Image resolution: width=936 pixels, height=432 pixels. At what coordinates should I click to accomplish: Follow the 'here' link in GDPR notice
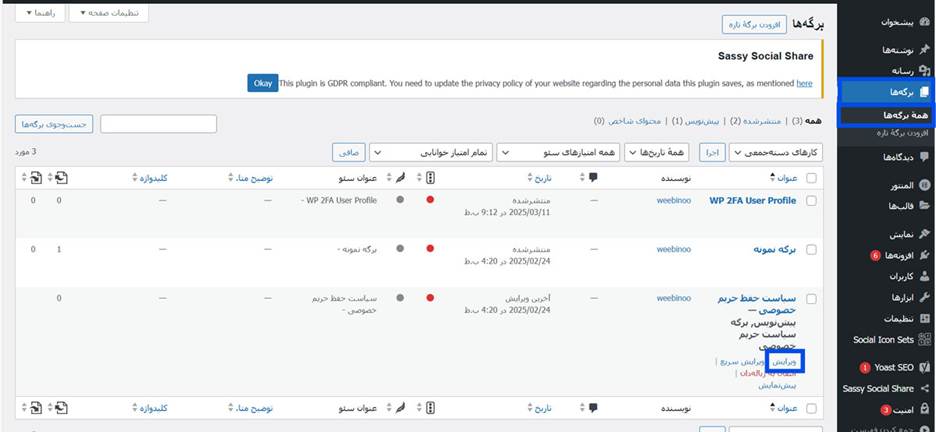(x=804, y=84)
